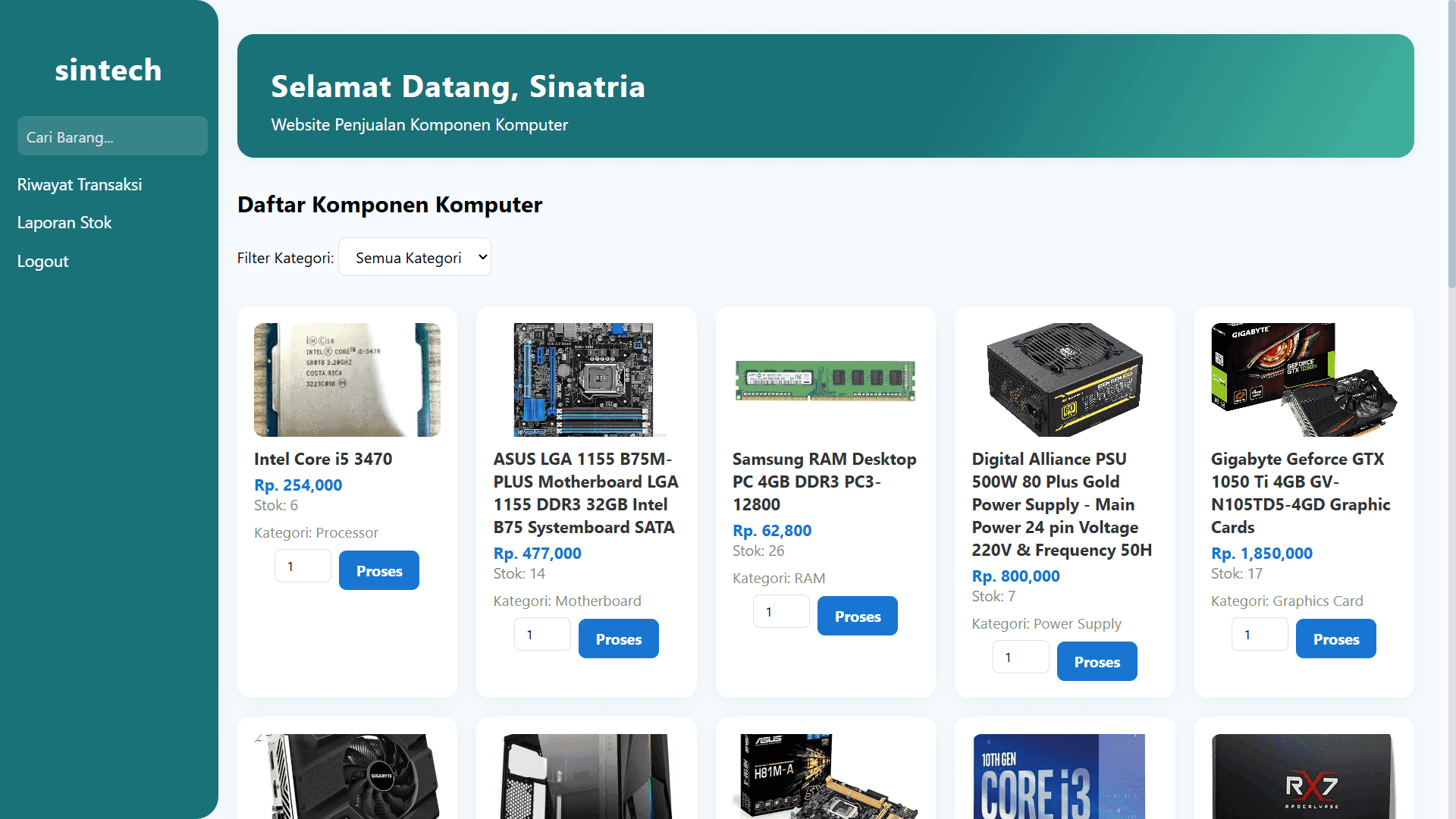This screenshot has width=1456, height=819.
Task: Click quantity field for Digital Alliance PSU
Action: pos(1021,657)
